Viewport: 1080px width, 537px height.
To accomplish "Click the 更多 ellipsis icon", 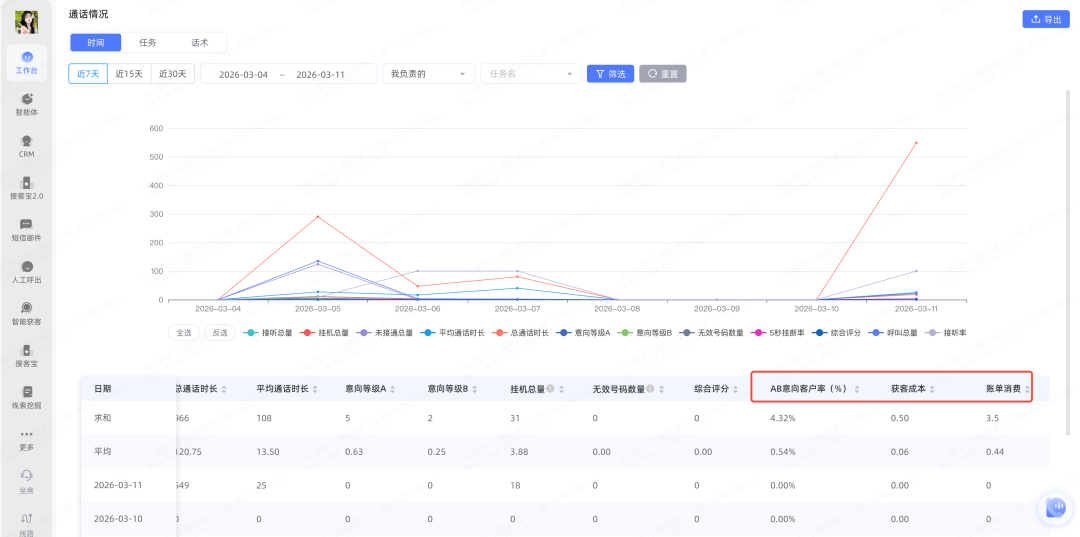I will pos(27,435).
